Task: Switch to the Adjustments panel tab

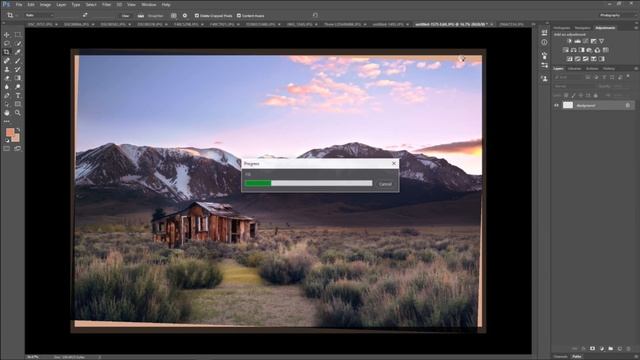Action: [x=605, y=28]
